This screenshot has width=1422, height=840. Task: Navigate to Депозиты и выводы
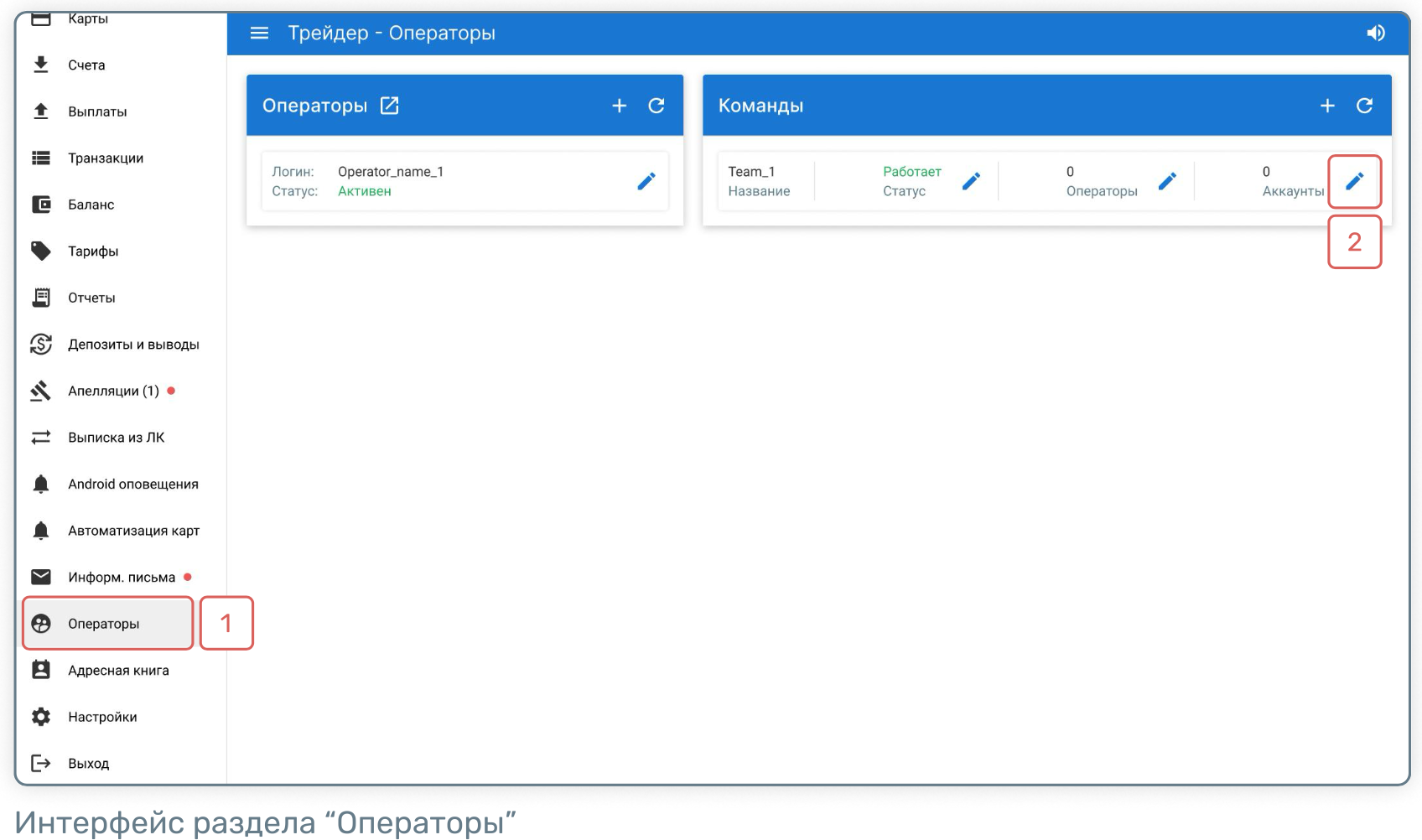[x=133, y=345]
